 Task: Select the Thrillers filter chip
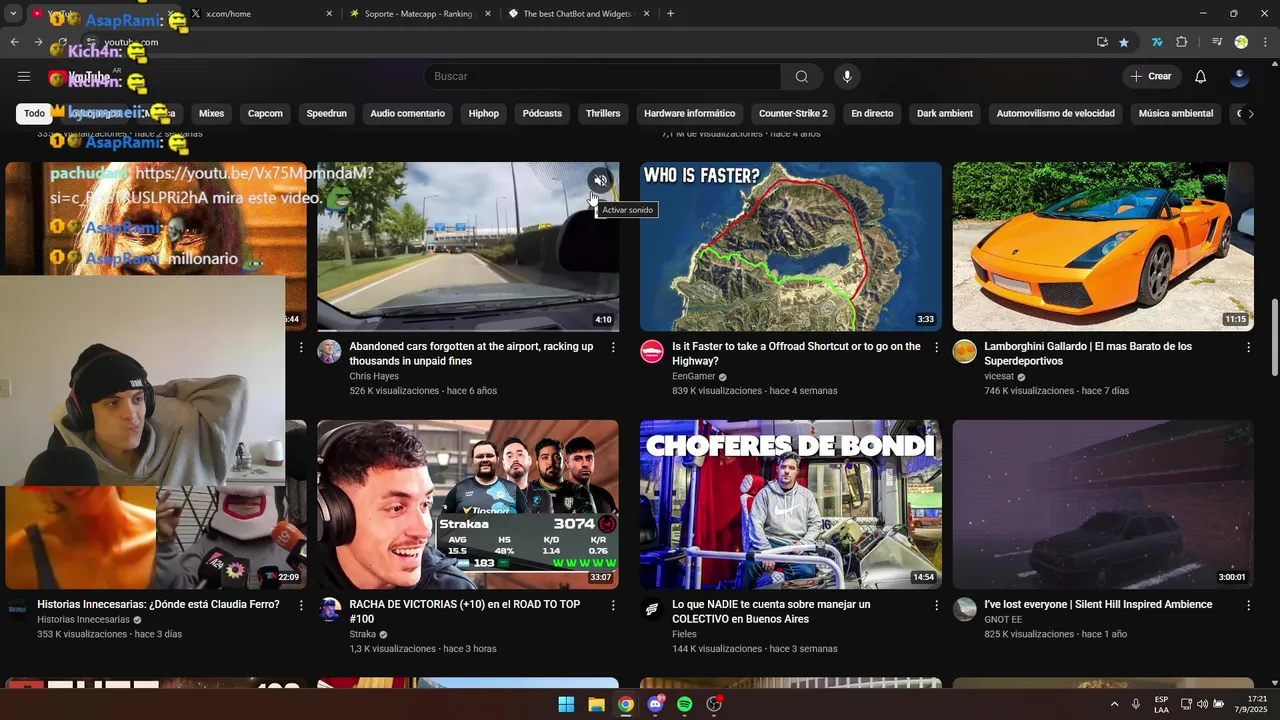[603, 113]
